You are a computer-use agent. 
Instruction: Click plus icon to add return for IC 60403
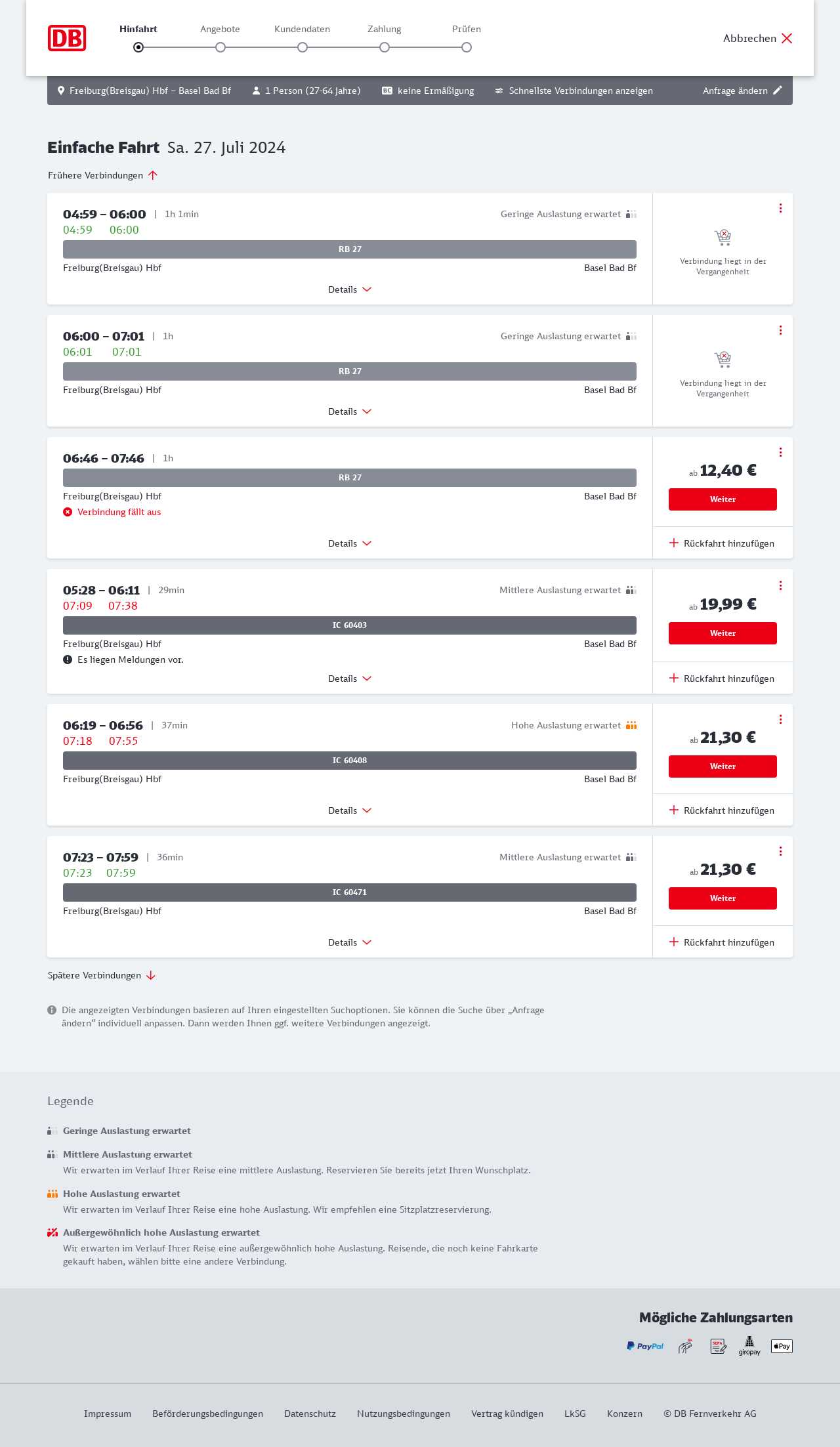(674, 679)
